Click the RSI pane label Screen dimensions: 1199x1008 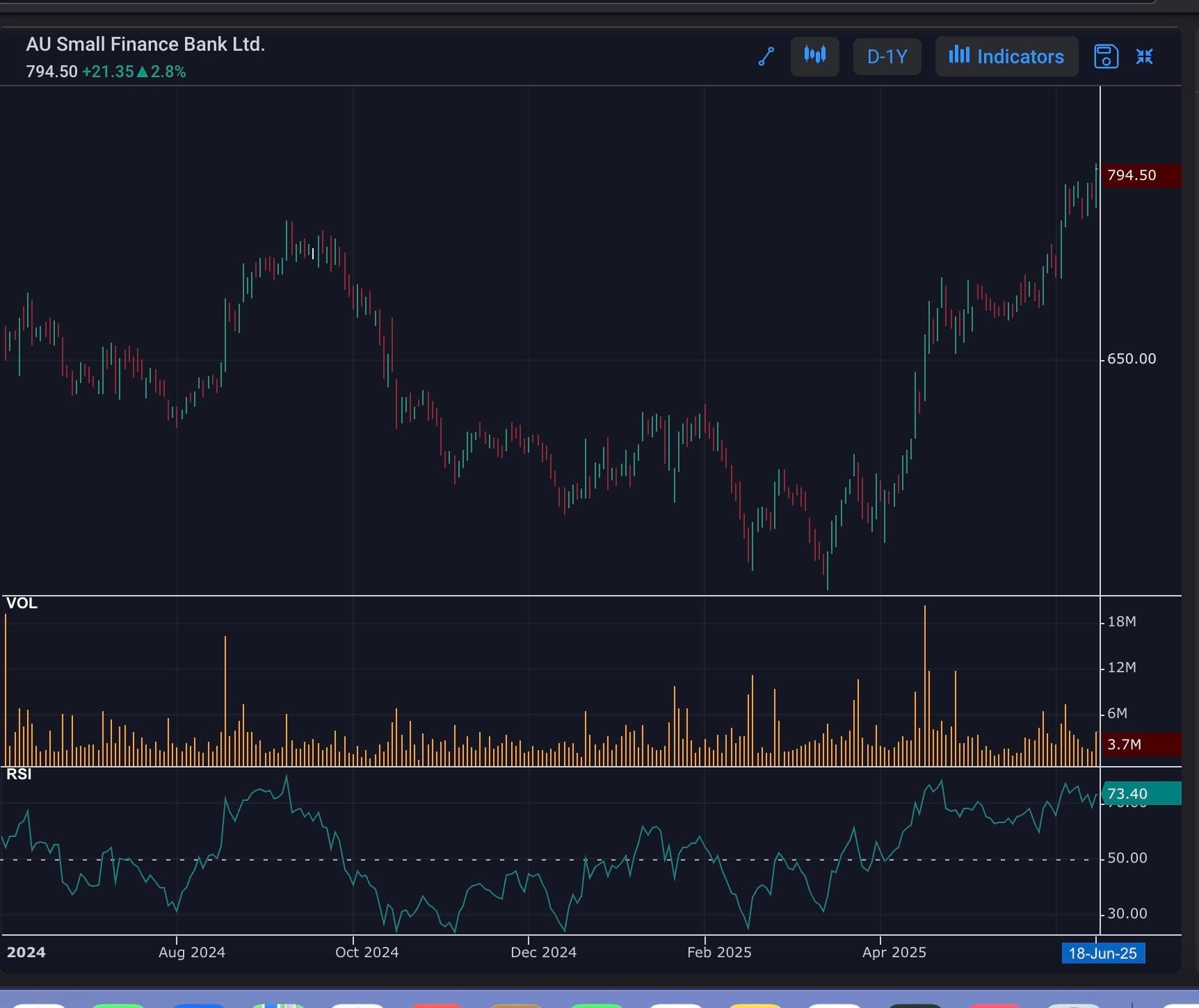[x=19, y=774]
